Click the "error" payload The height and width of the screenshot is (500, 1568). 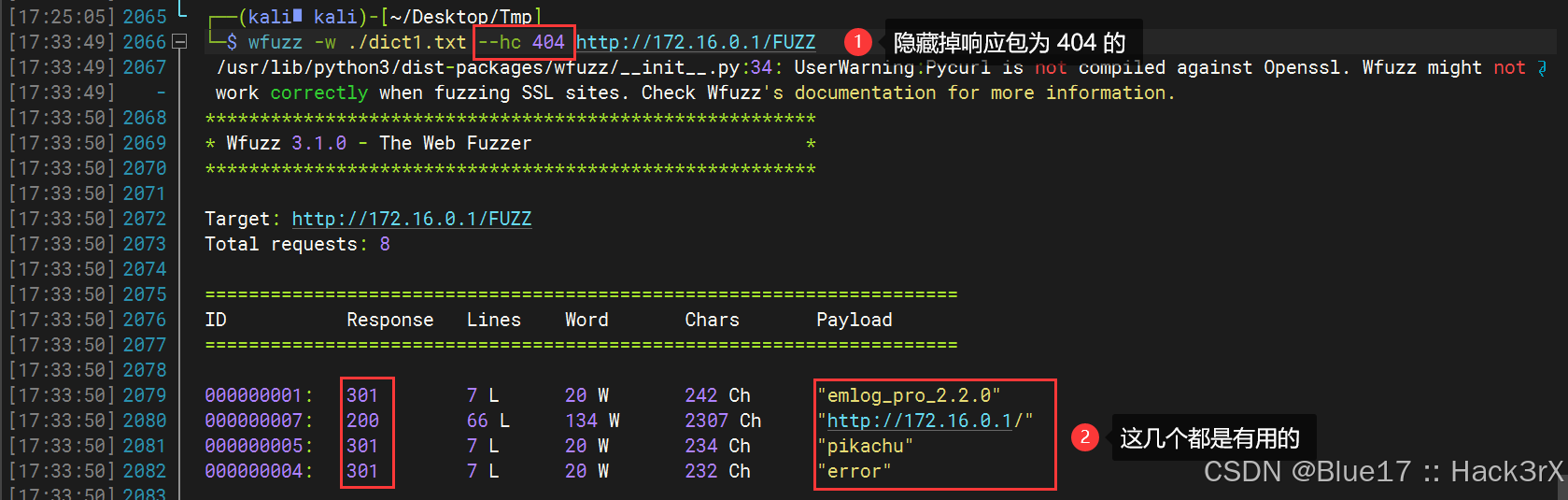coord(855,471)
